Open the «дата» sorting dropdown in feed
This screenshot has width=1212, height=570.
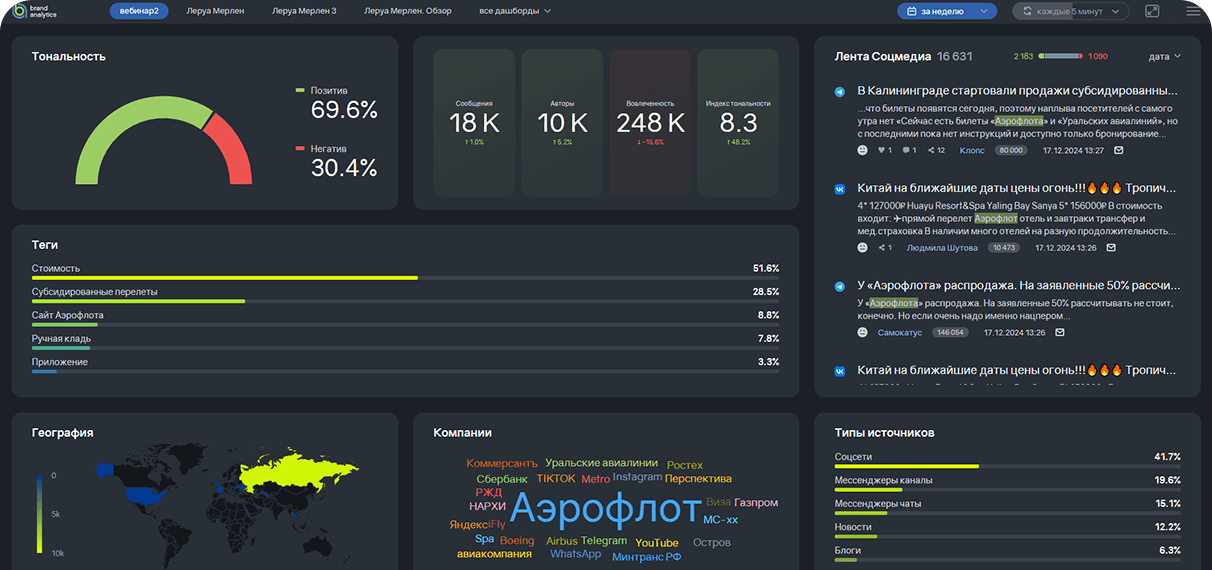click(1165, 57)
